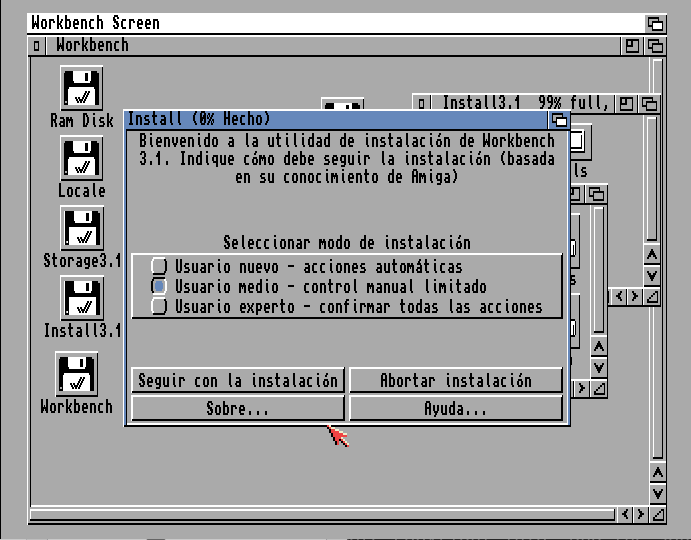Select the Locale disk icon
Screen dimensions: 691x540
click(x=81, y=158)
